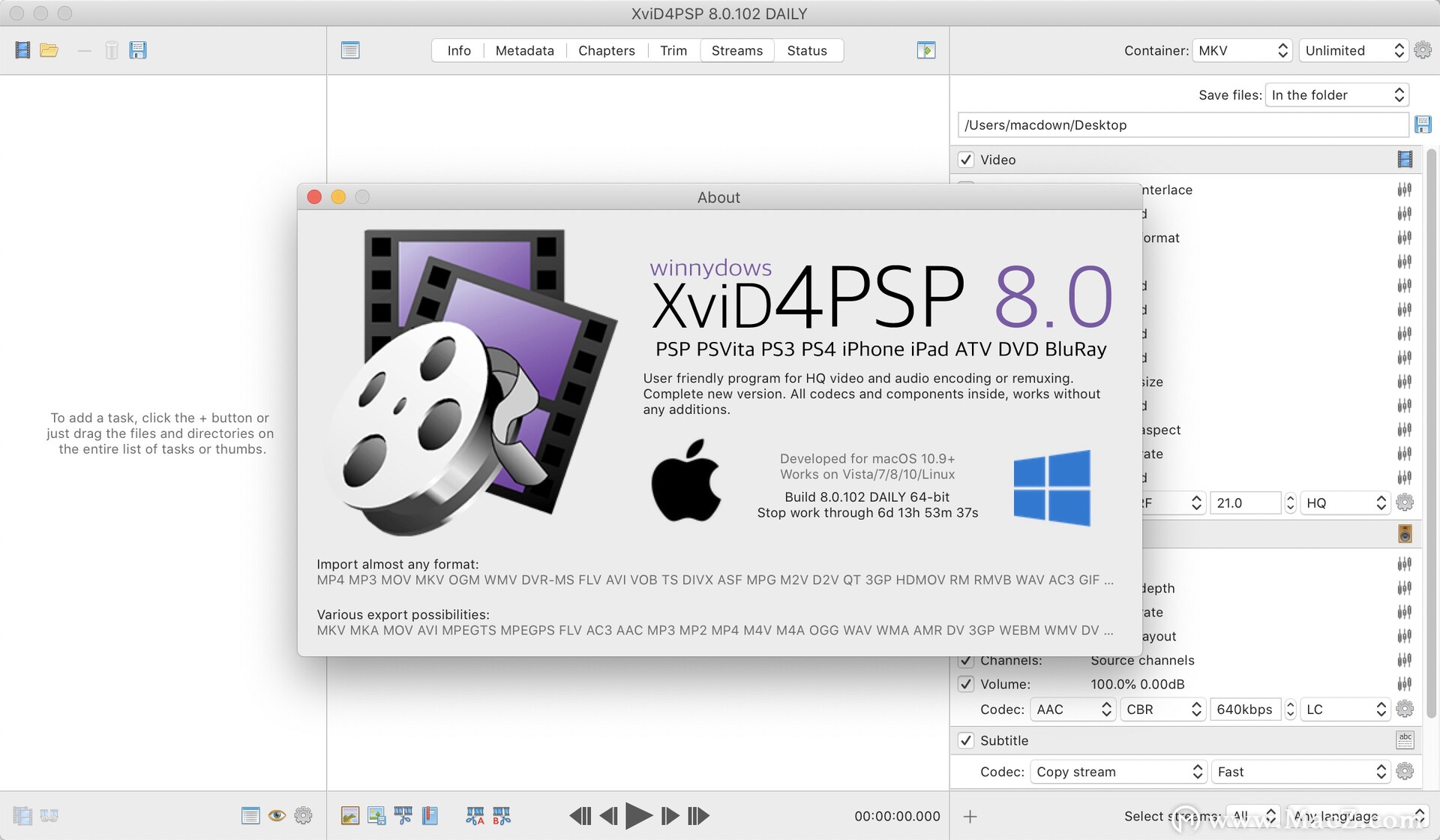Switch to the Metadata tab
Screen dimensions: 1440x840
[524, 50]
